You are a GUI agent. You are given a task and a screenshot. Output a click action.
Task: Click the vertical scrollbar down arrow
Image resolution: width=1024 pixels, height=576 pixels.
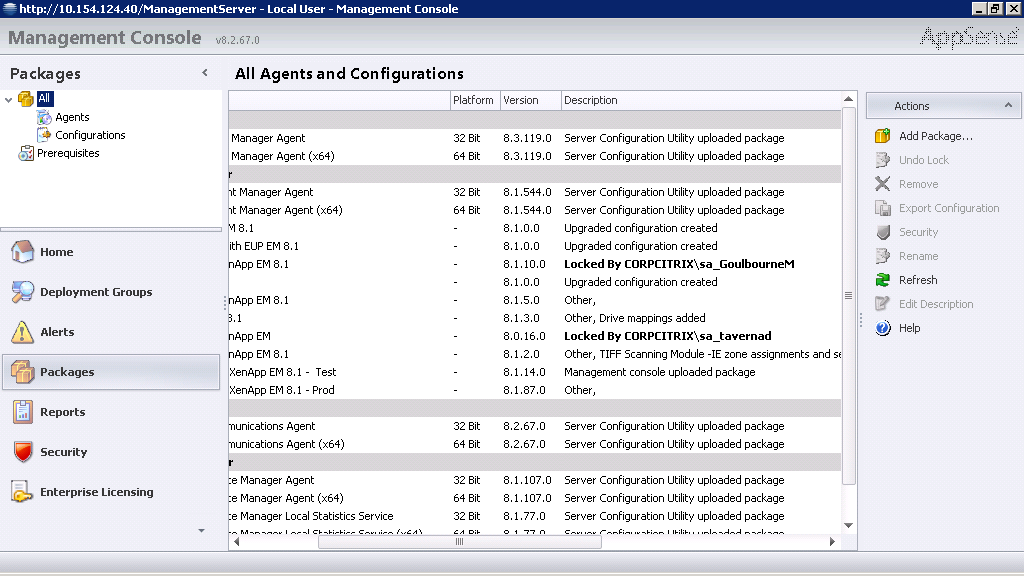pos(849,526)
